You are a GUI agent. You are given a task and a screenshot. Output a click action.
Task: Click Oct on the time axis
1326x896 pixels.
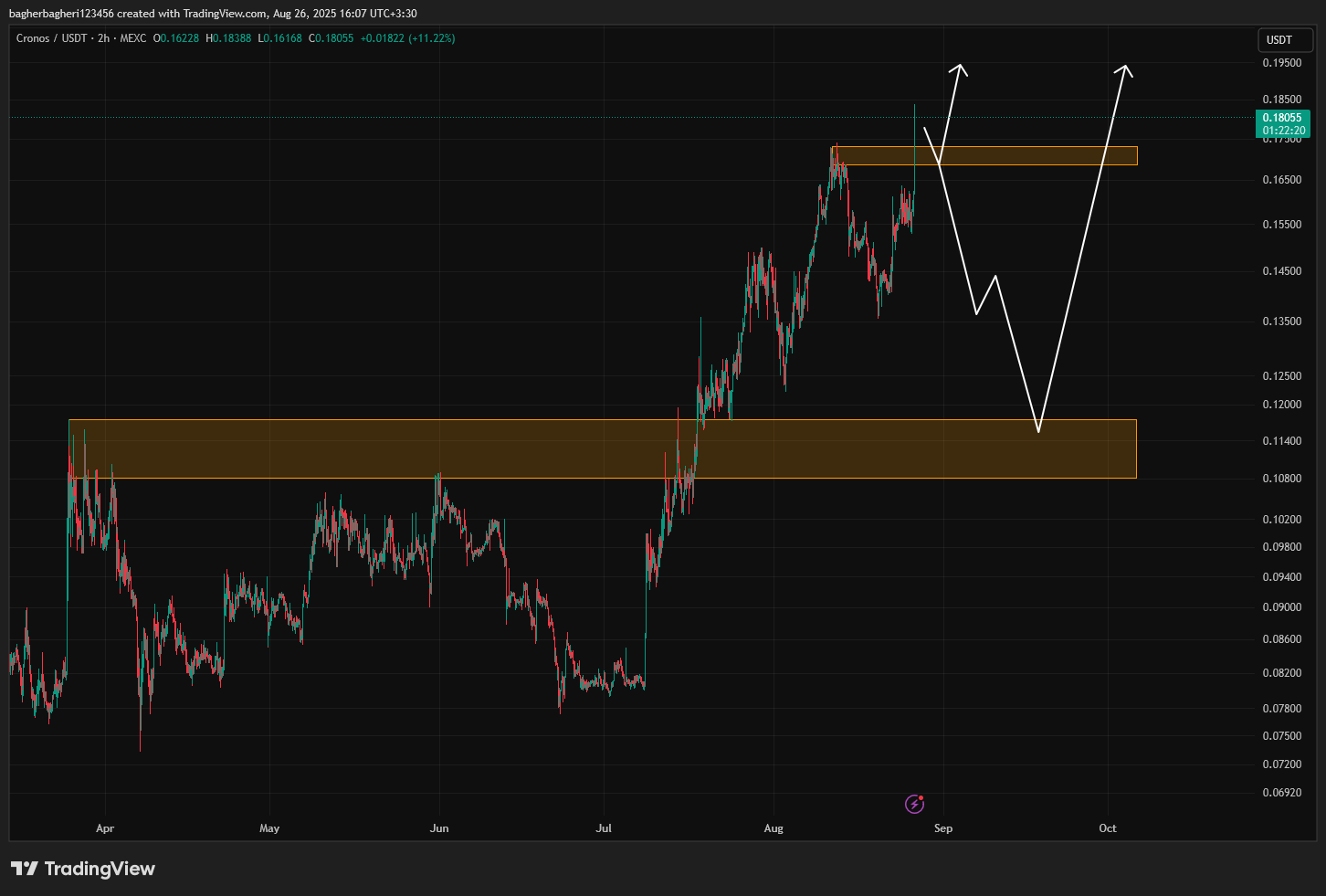1108,828
